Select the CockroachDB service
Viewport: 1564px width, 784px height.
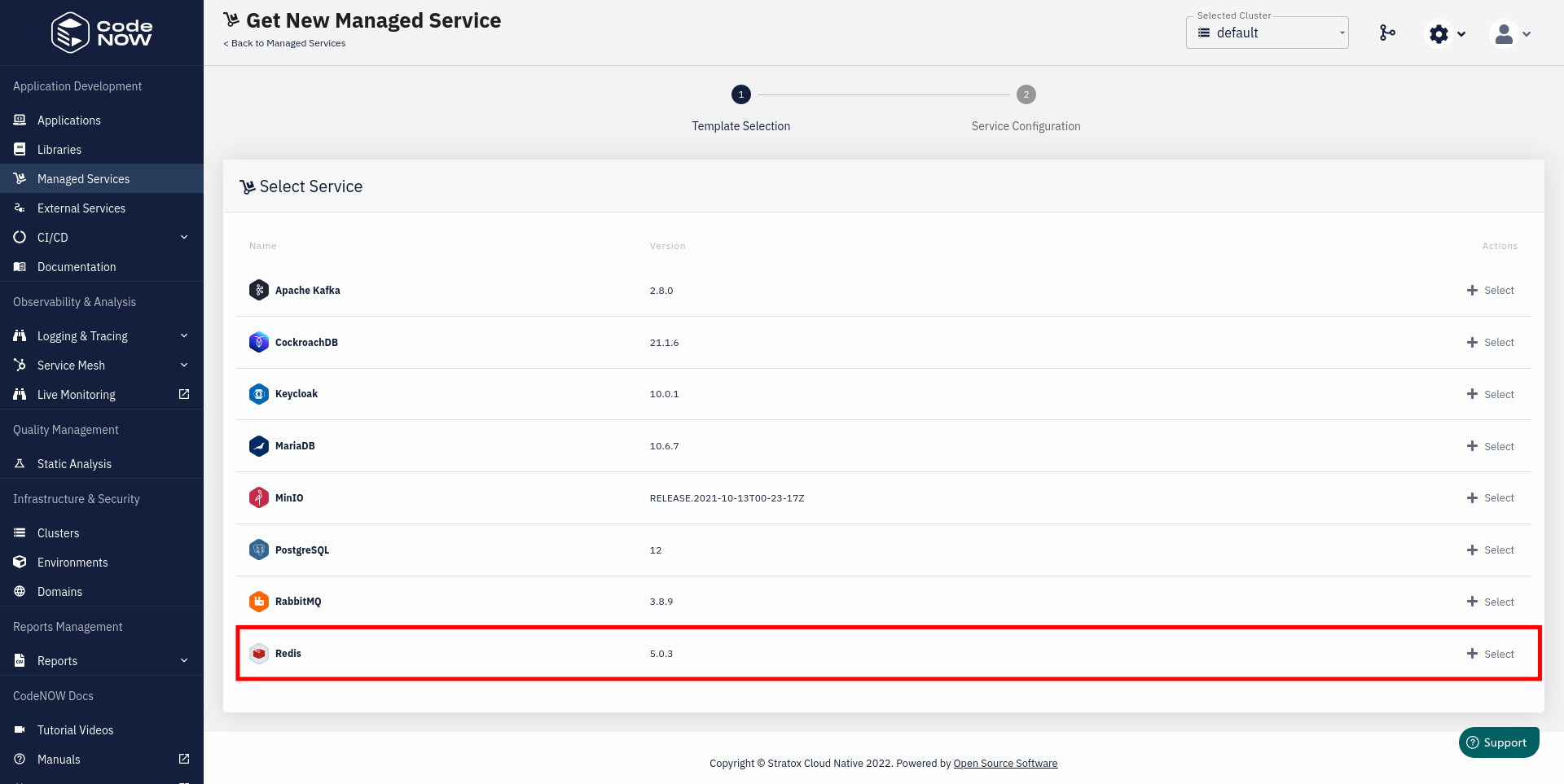1490,342
